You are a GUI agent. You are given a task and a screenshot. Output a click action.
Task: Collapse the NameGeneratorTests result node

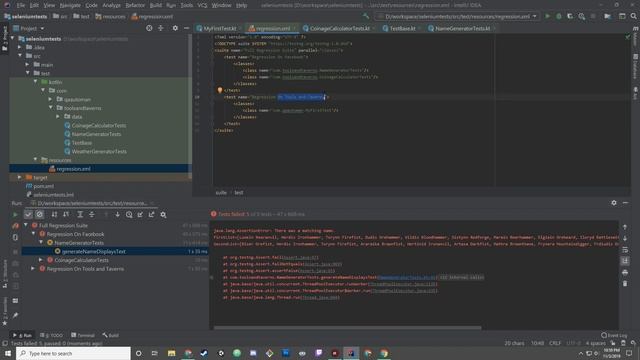pos(41,242)
